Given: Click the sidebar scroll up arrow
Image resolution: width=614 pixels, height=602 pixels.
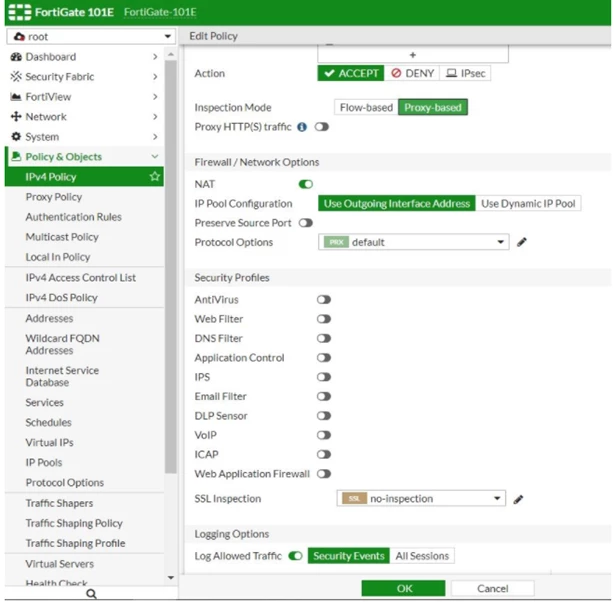Looking at the screenshot, I should [171, 54].
